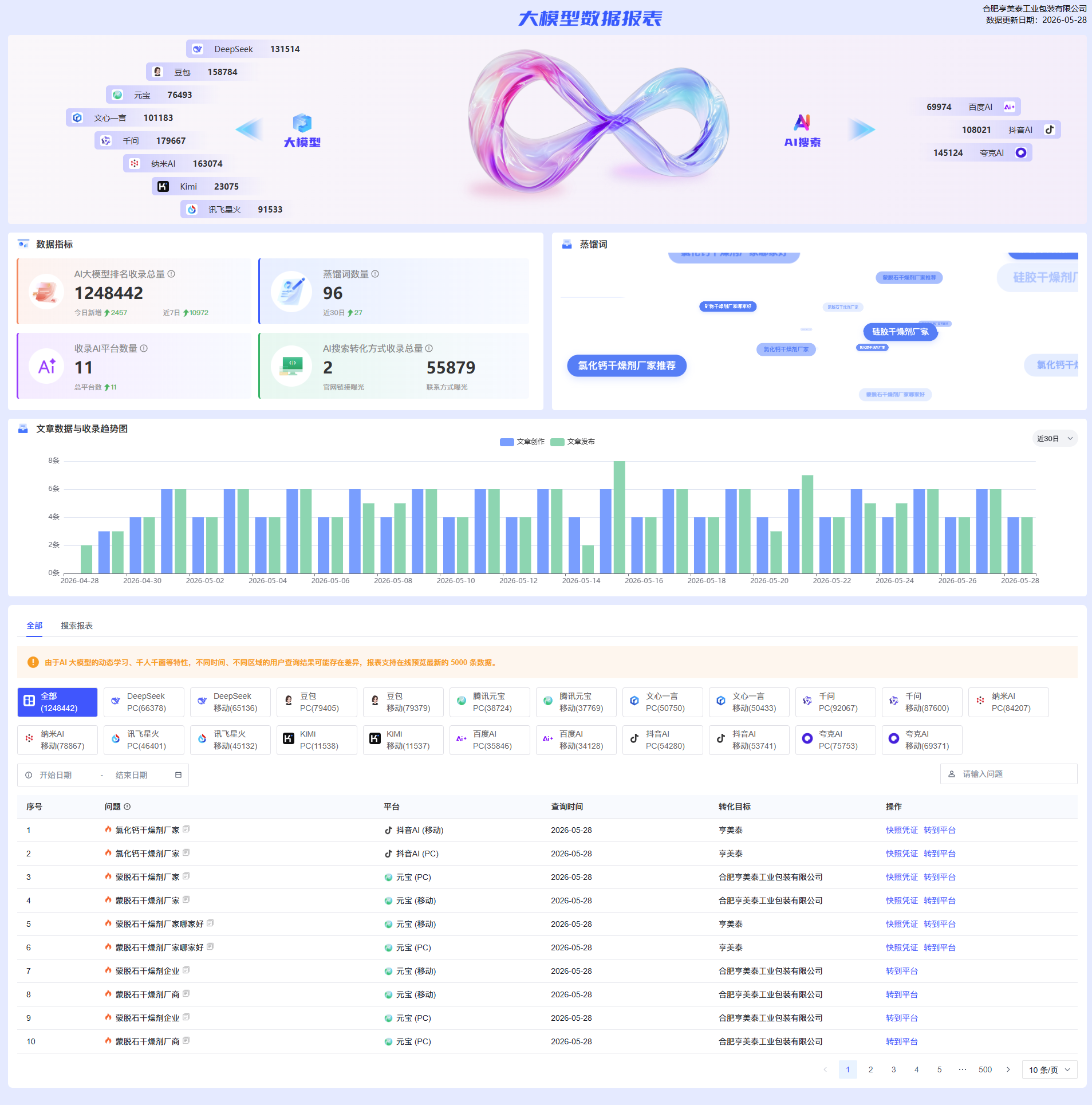Screen dimensions: 1092x1105
Task: Open 快照凭证 for table row 4
Action: (902, 901)
